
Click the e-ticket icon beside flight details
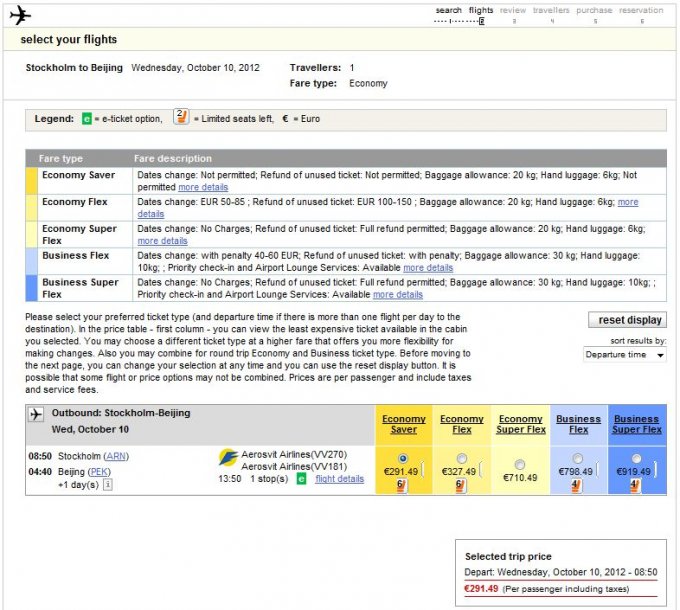300,479
